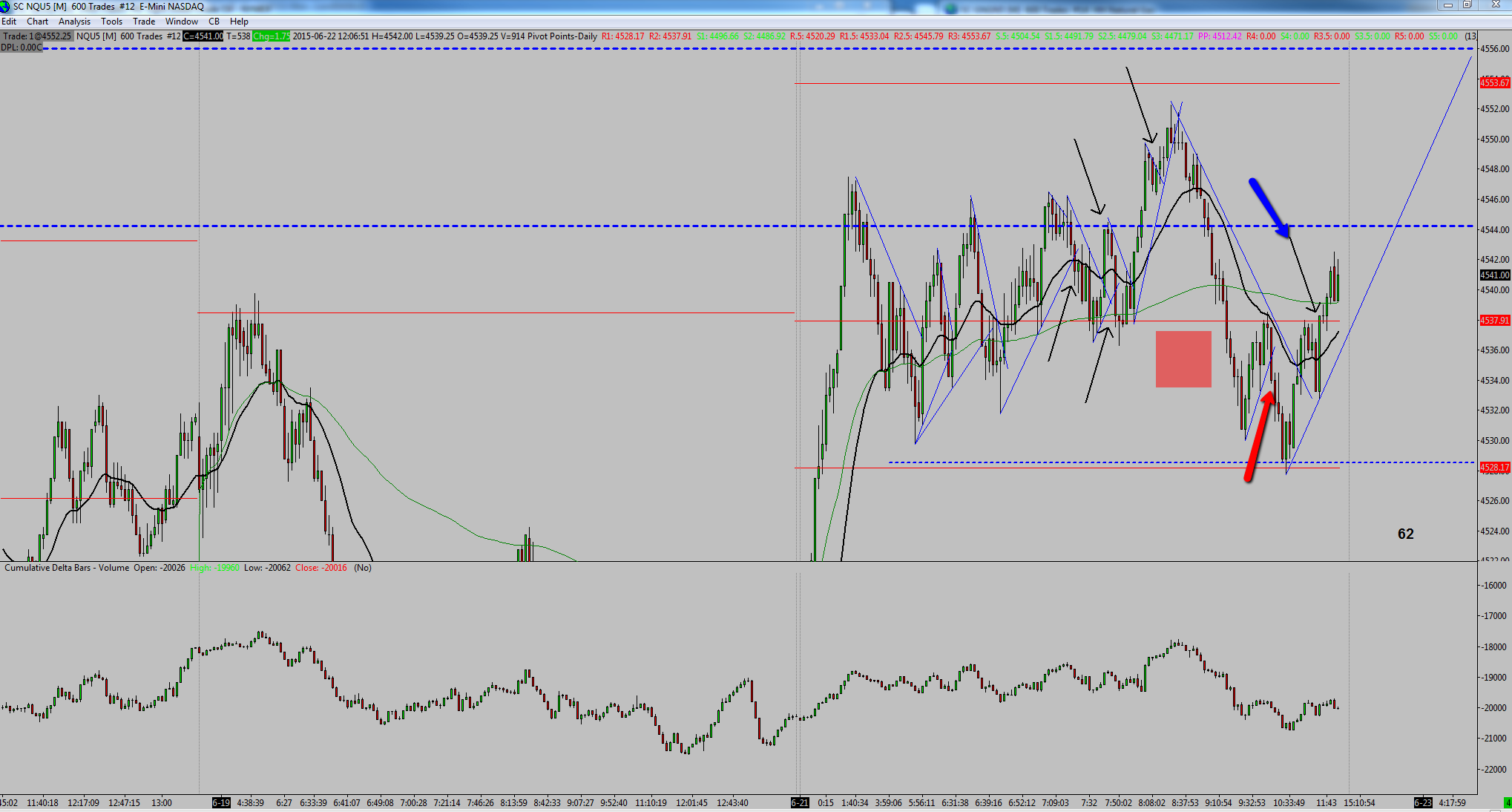This screenshot has width=1512, height=812.
Task: Open the Edit menu
Action: [9, 22]
